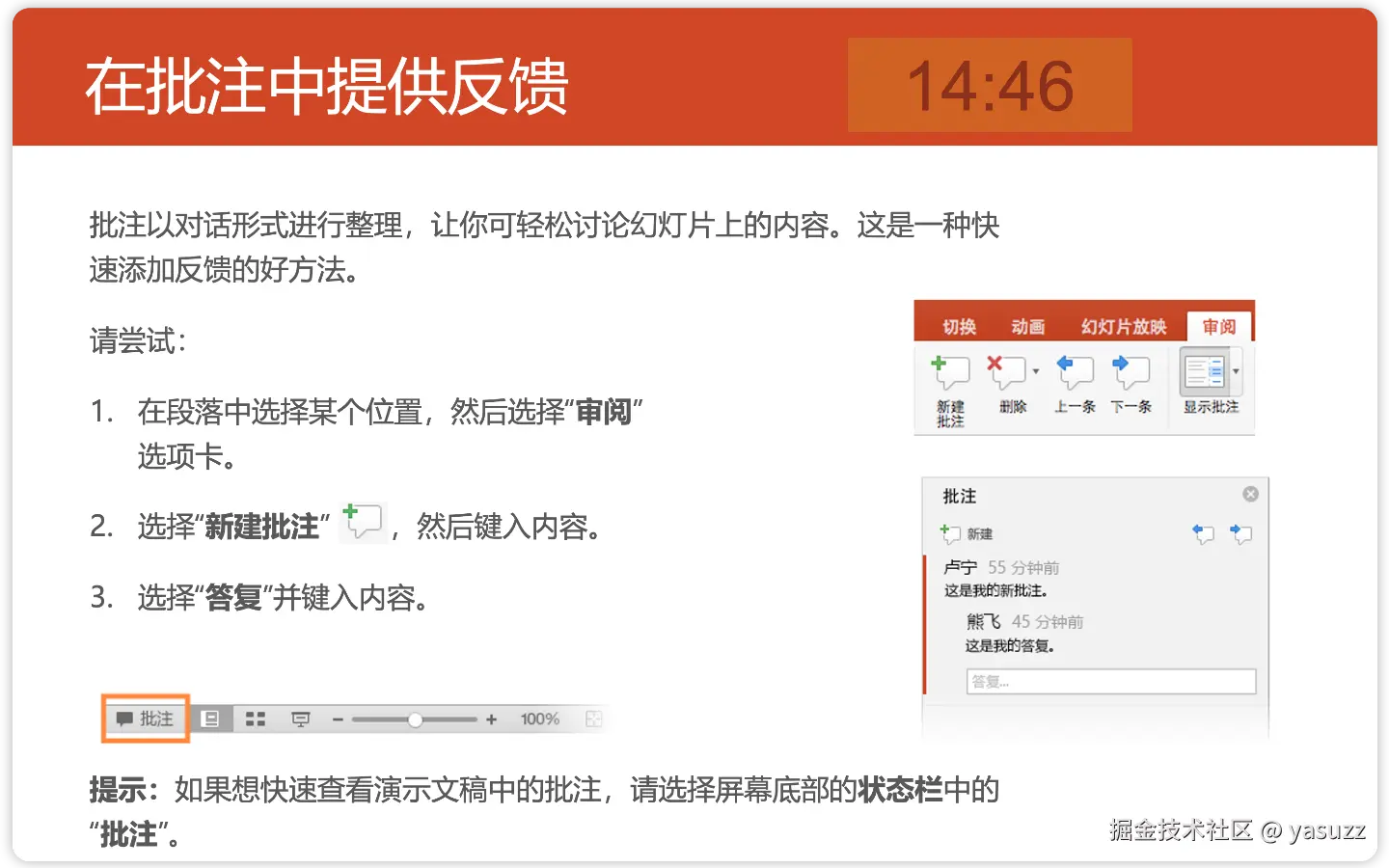The width and height of the screenshot is (1389, 868).
Task: Select the 幻灯片放映 ribbon tab
Action: (1124, 327)
